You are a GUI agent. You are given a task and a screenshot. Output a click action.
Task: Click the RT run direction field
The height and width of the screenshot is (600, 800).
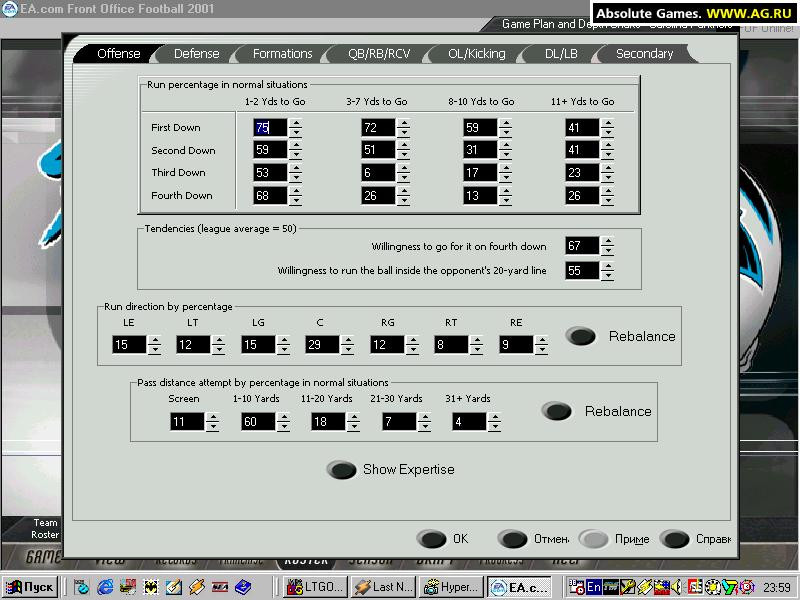point(451,345)
